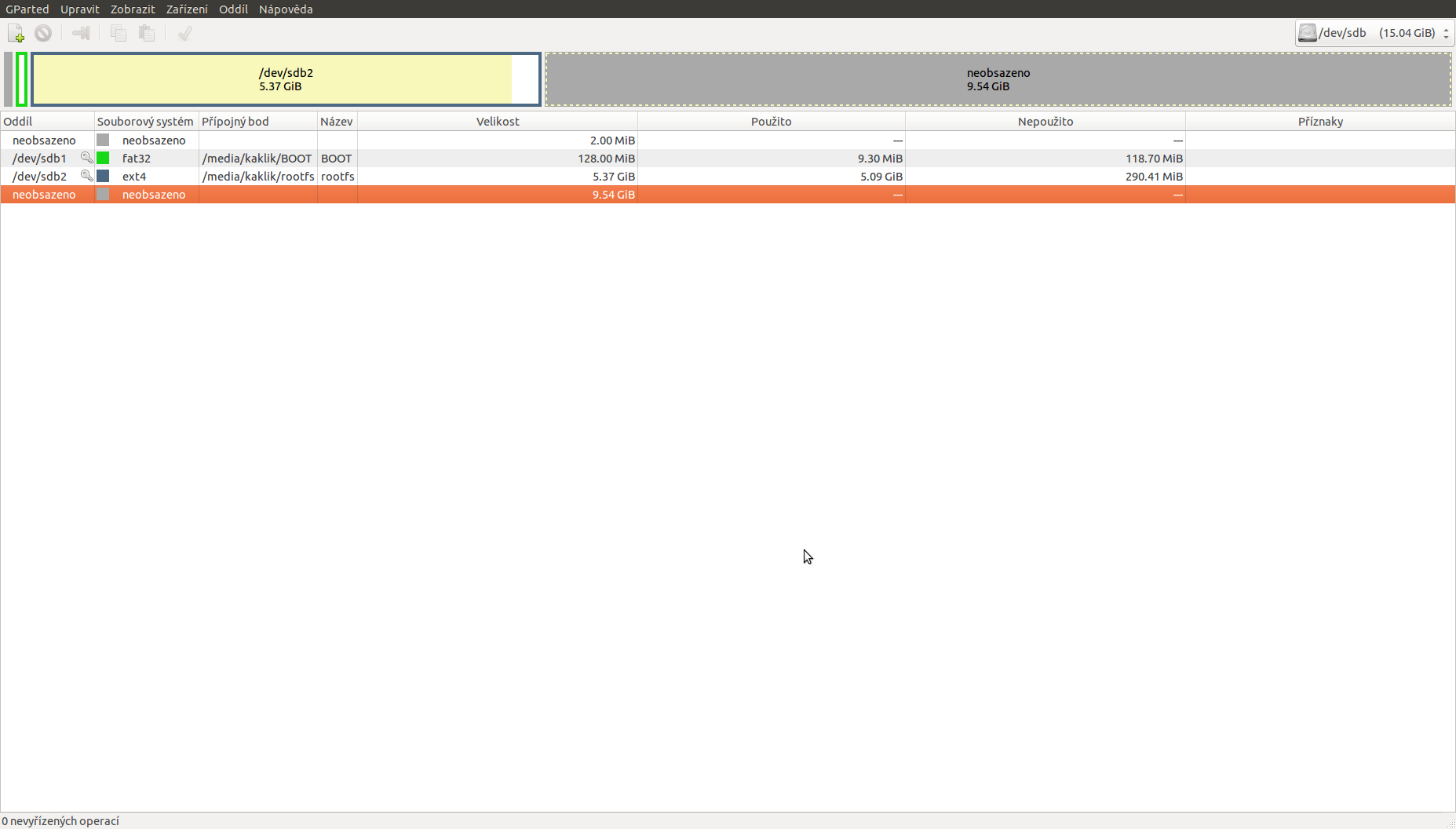Click the green fat32 color swatch
1456x829 pixels.
103,158
